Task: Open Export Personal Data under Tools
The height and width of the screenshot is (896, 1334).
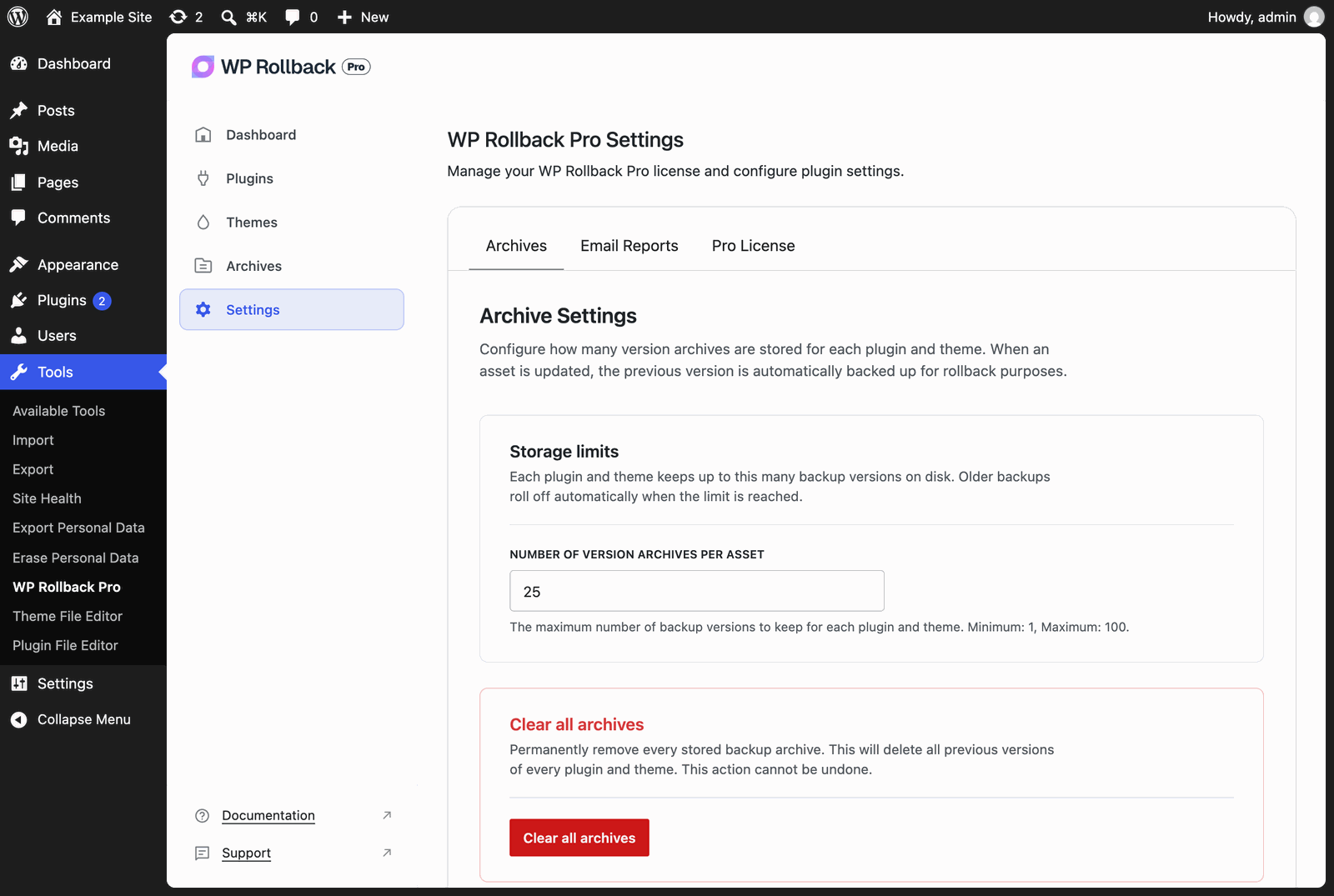Action: (x=78, y=528)
